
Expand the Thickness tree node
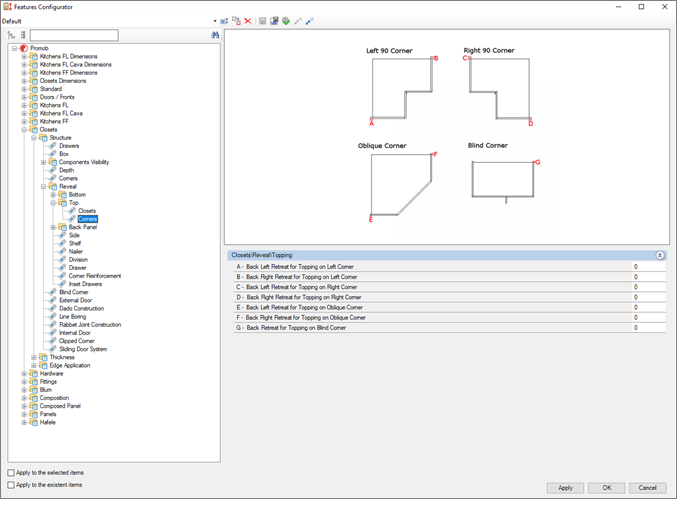click(x=34, y=358)
